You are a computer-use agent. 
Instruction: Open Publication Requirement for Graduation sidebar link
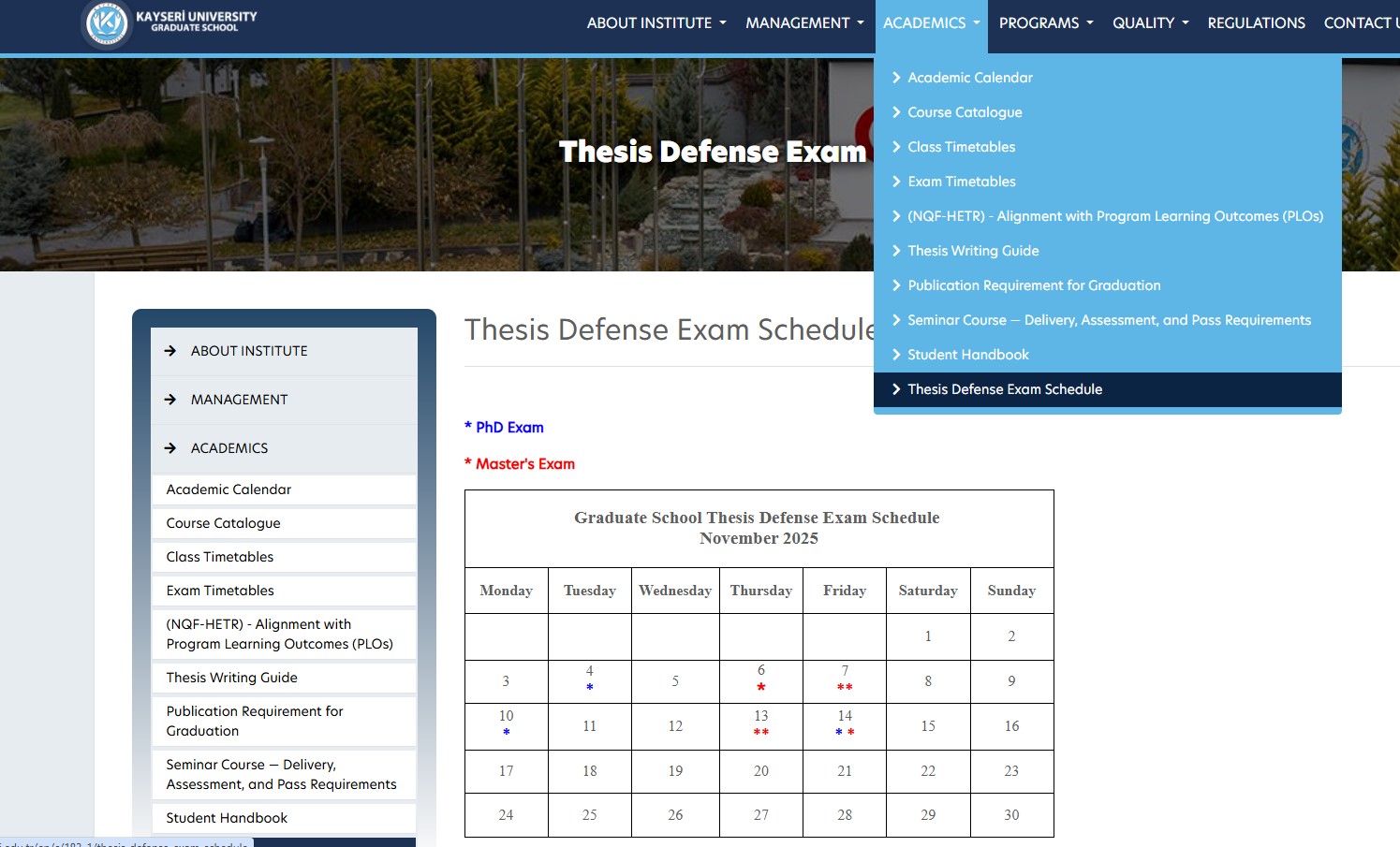click(x=255, y=721)
